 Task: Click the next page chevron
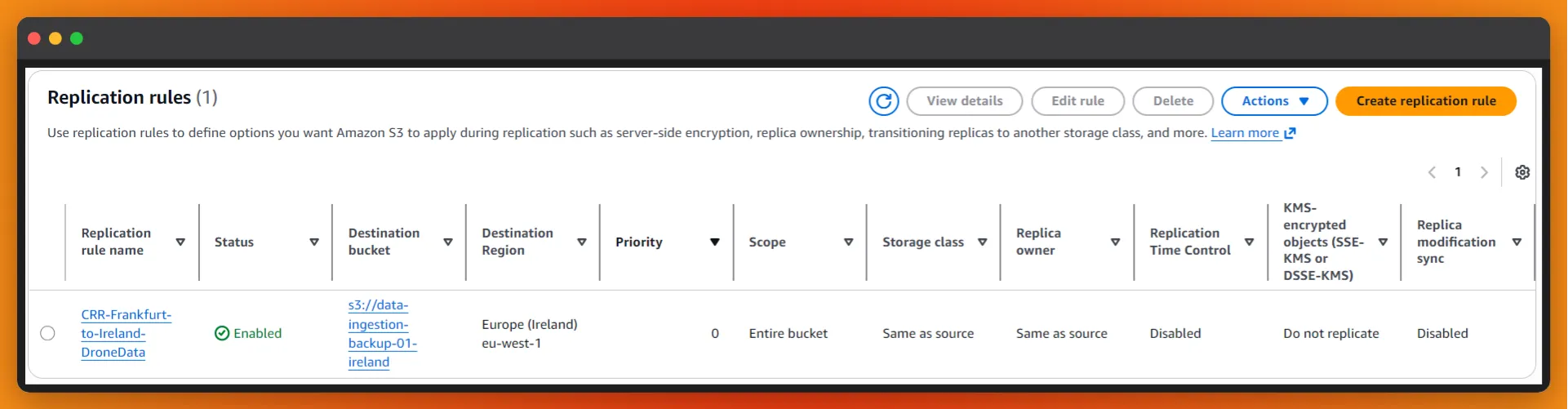[1484, 172]
